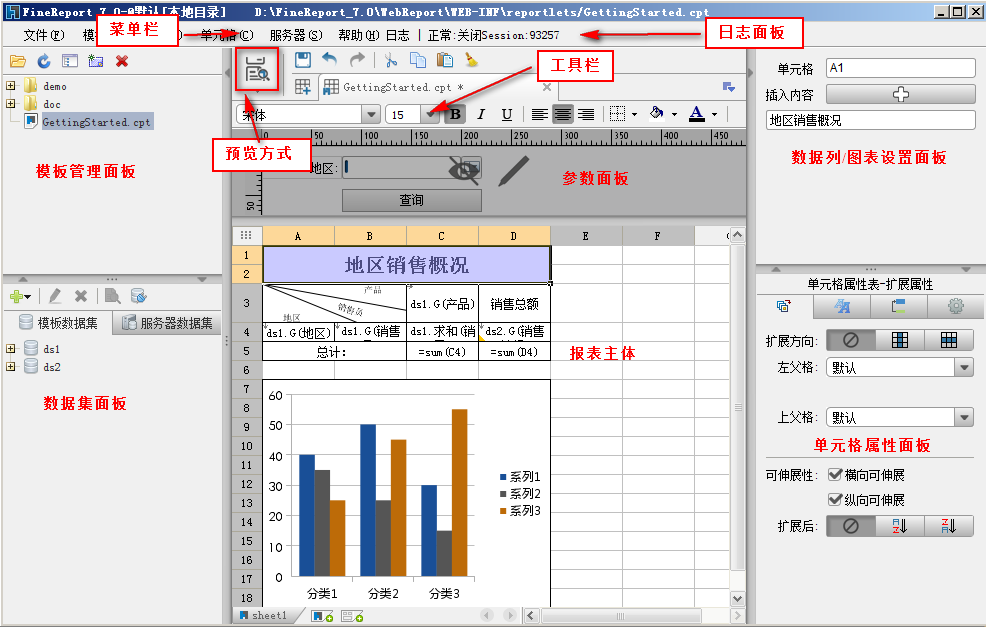Toggle italic text formatting
The height and width of the screenshot is (627, 986).
point(481,114)
